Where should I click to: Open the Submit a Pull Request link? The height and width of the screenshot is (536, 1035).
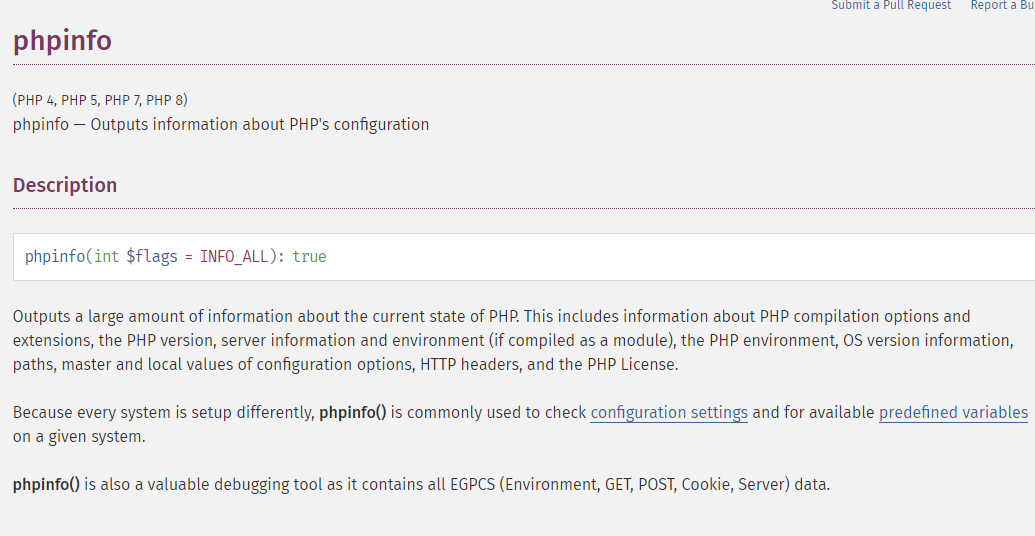coord(891,6)
